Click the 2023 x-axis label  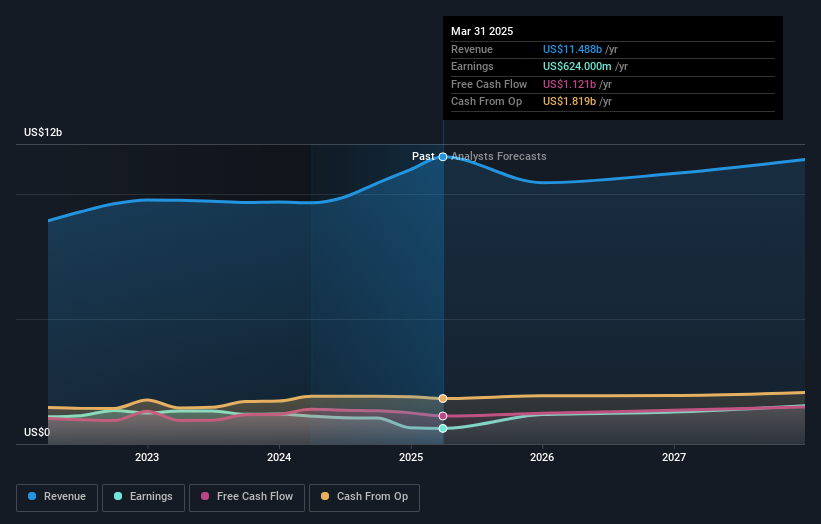pos(147,457)
